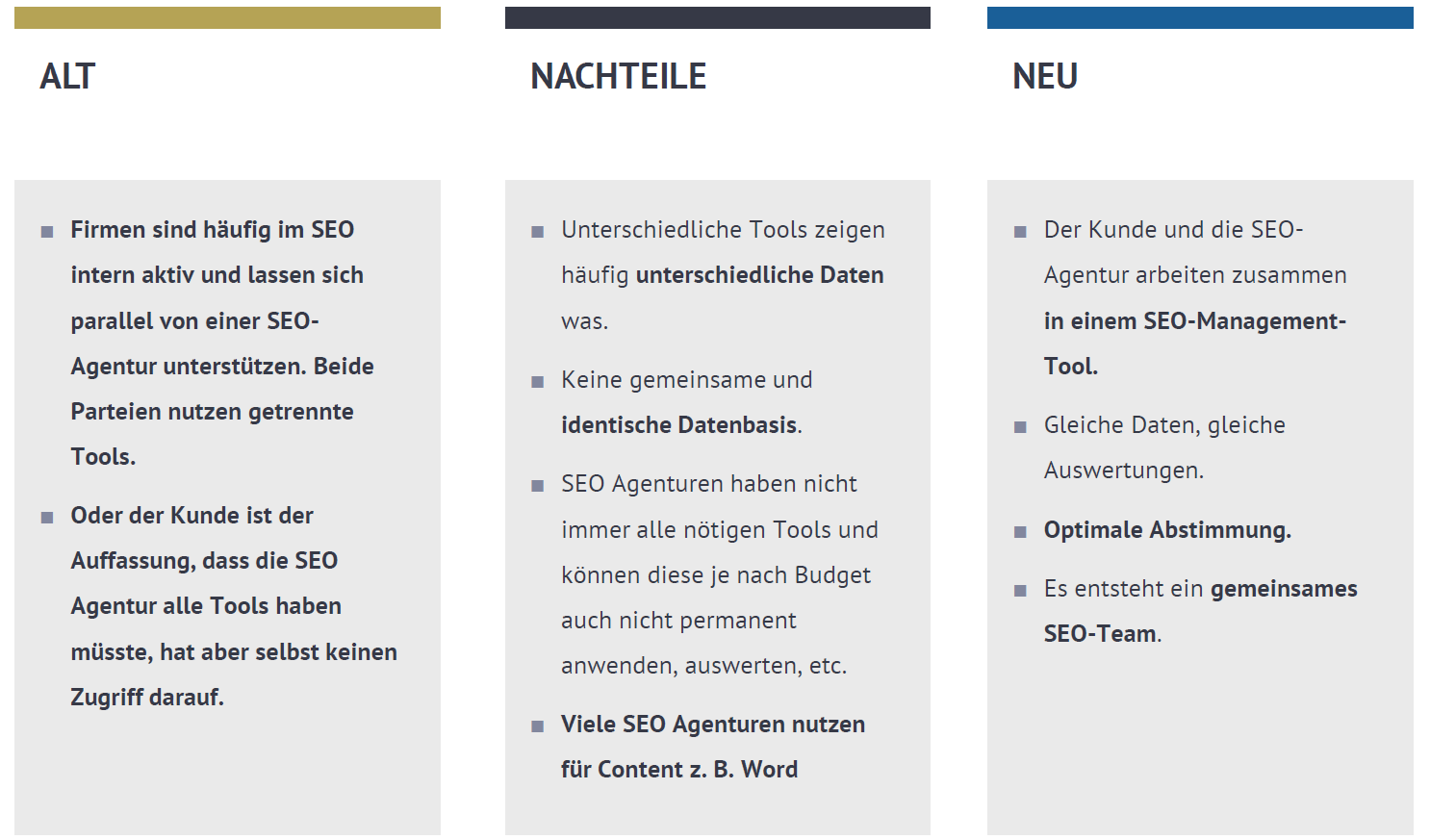Select the NACHTEILE column heading
Image resolution: width=1430 pixels, height=840 pixels.
[619, 76]
